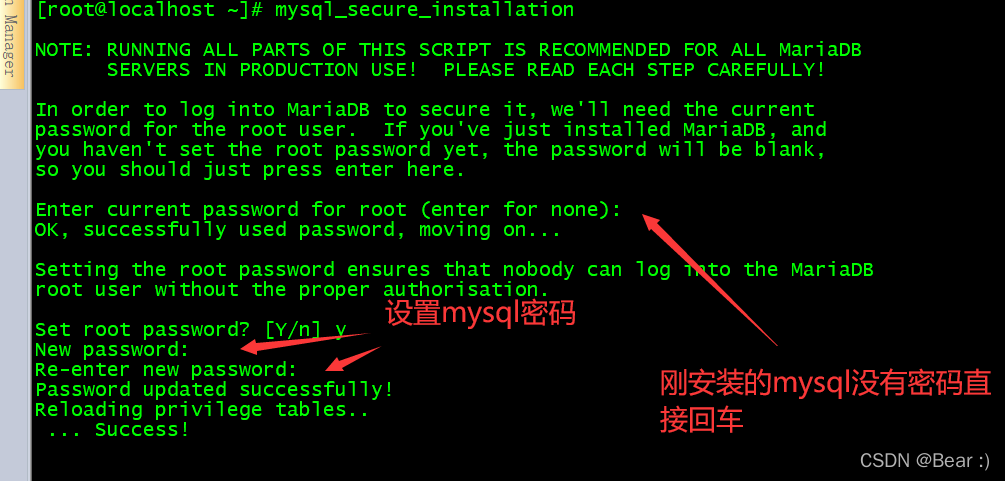
Task: Click the red arrow pointing at Re-enter password
Action: click(353, 359)
